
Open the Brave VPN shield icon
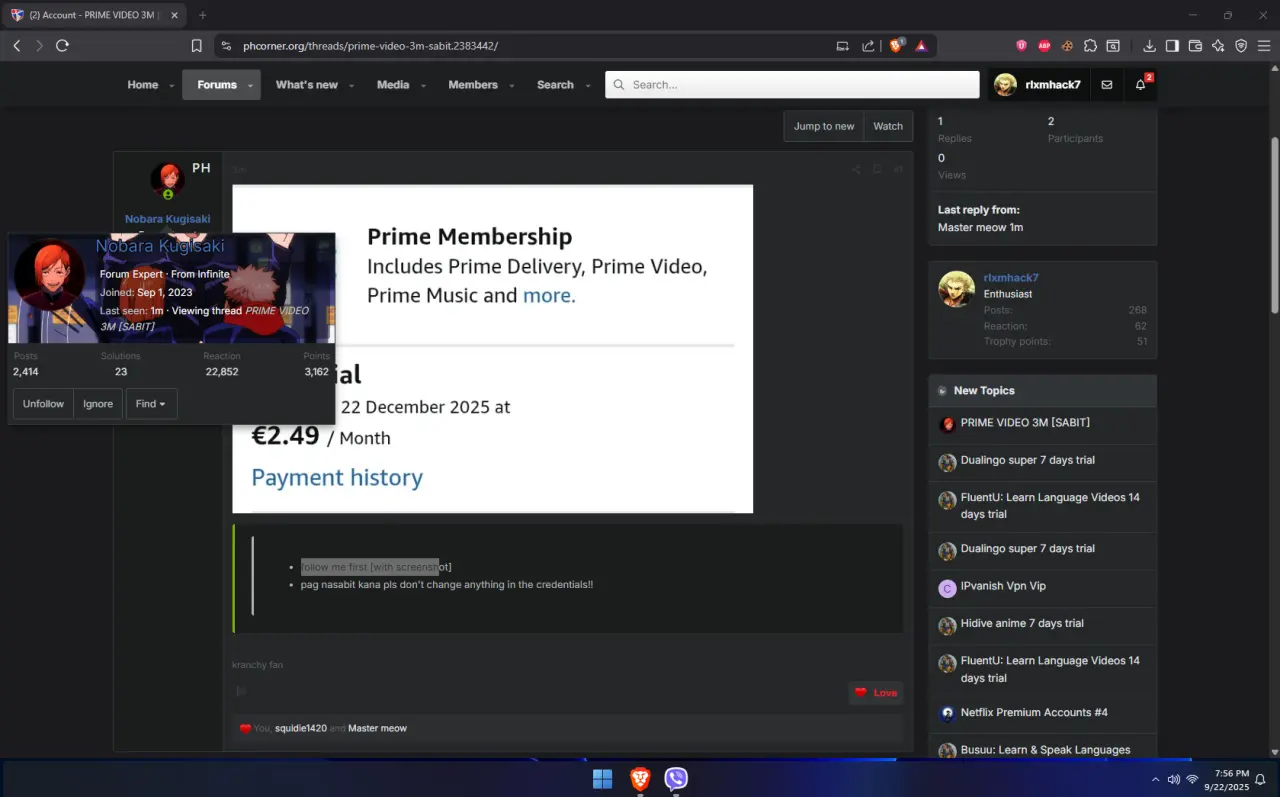1241,46
